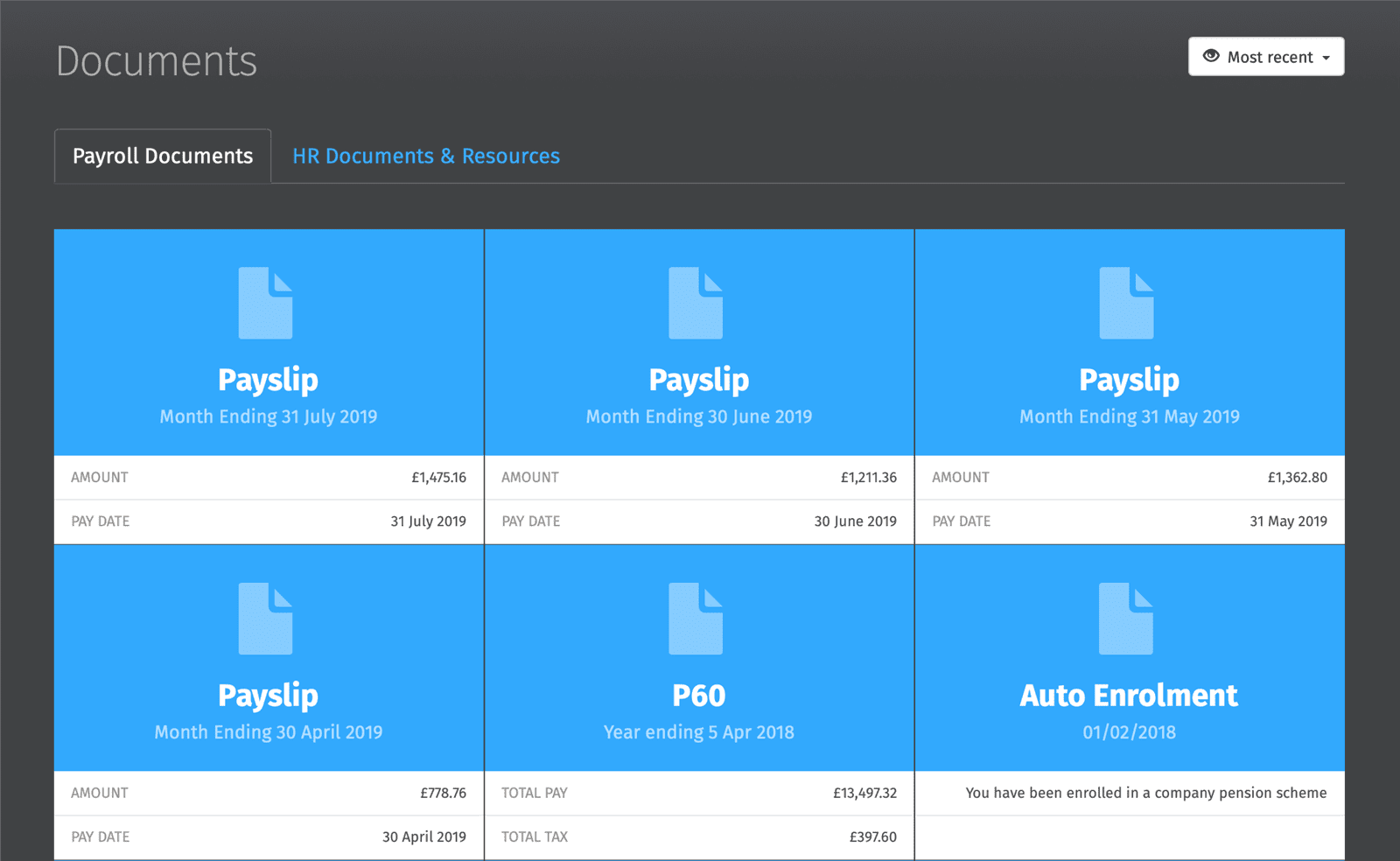Click the Total Pay £13,497.32 row
1400x861 pixels.
[698, 793]
